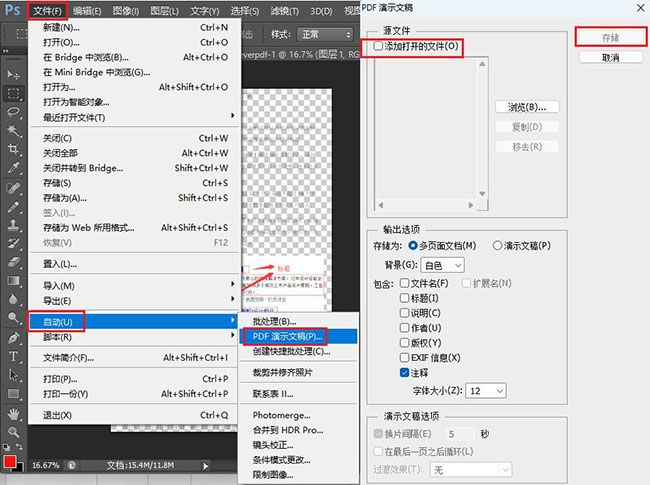Select the Type tool
Viewport: 650px width, 485px height.
coord(13,356)
